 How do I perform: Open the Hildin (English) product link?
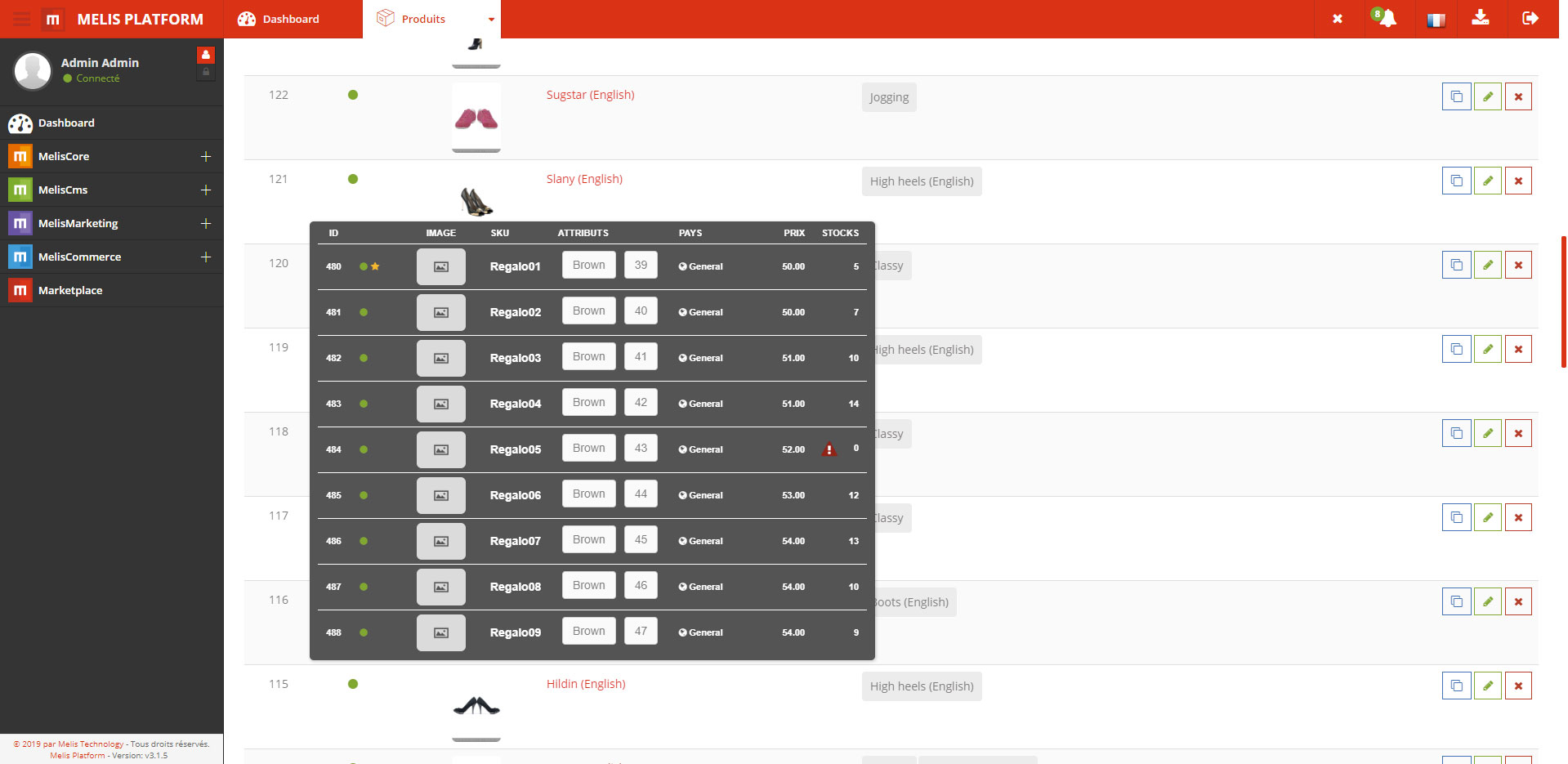pos(585,684)
